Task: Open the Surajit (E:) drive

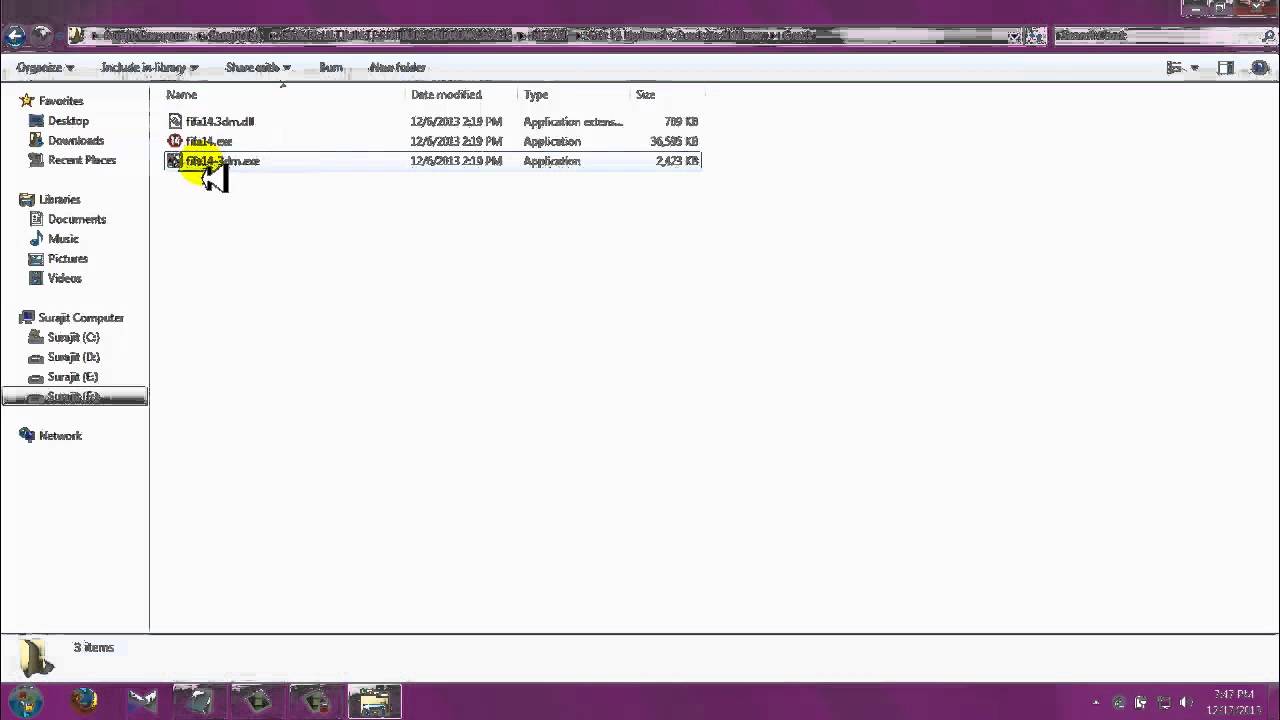Action: tap(63, 377)
